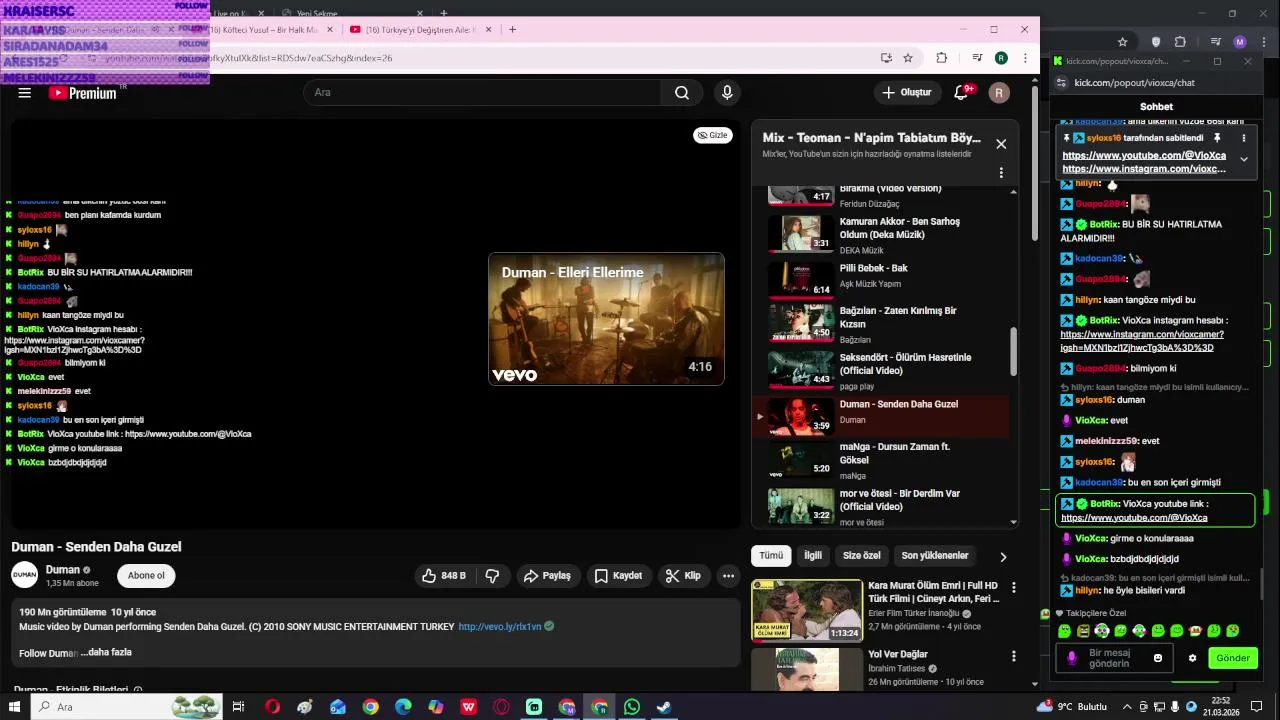This screenshot has height=720, width=1280.
Task: Click the Mix playlist panel scrollbar thumb
Action: 1013,352
